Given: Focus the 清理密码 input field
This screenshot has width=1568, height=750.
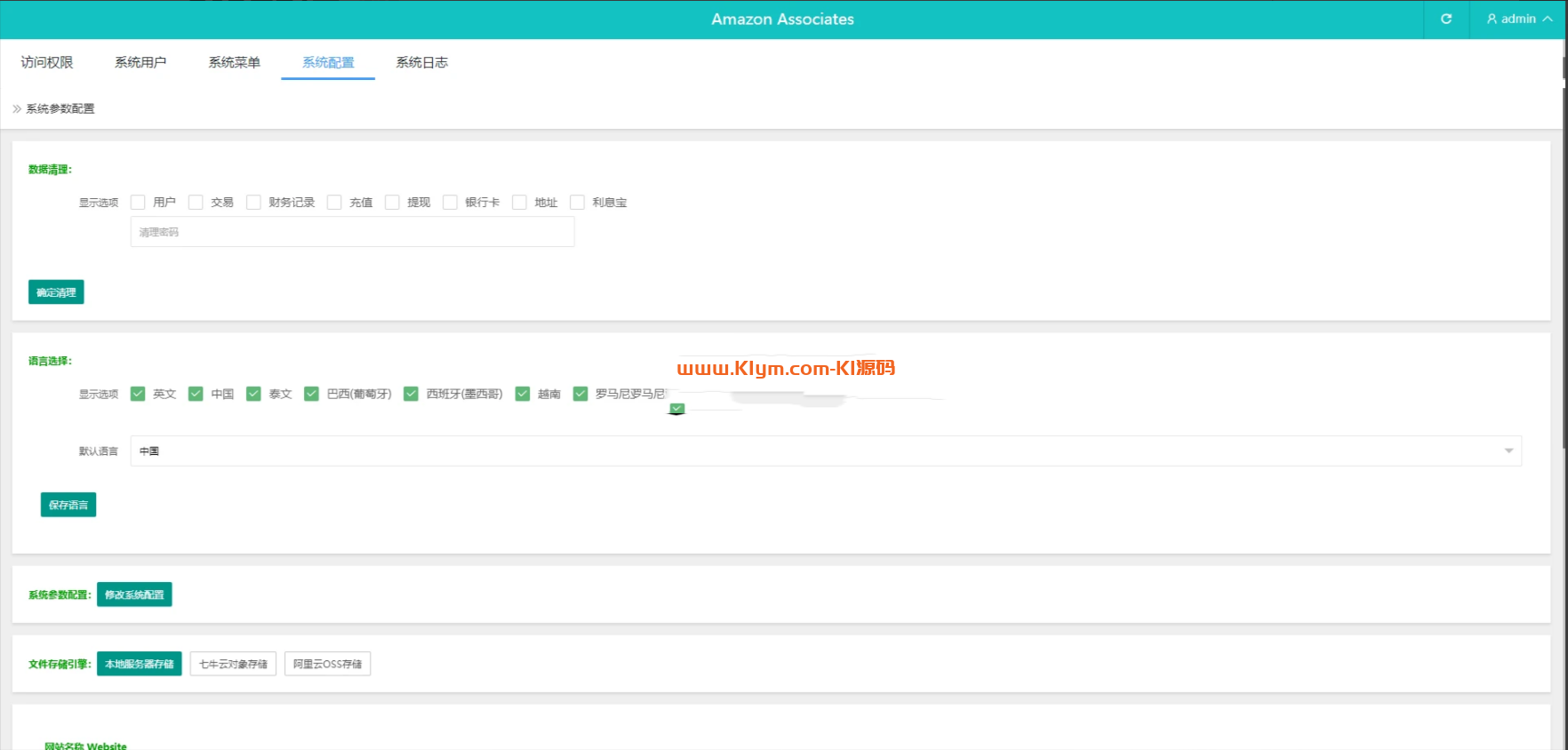Looking at the screenshot, I should point(352,232).
